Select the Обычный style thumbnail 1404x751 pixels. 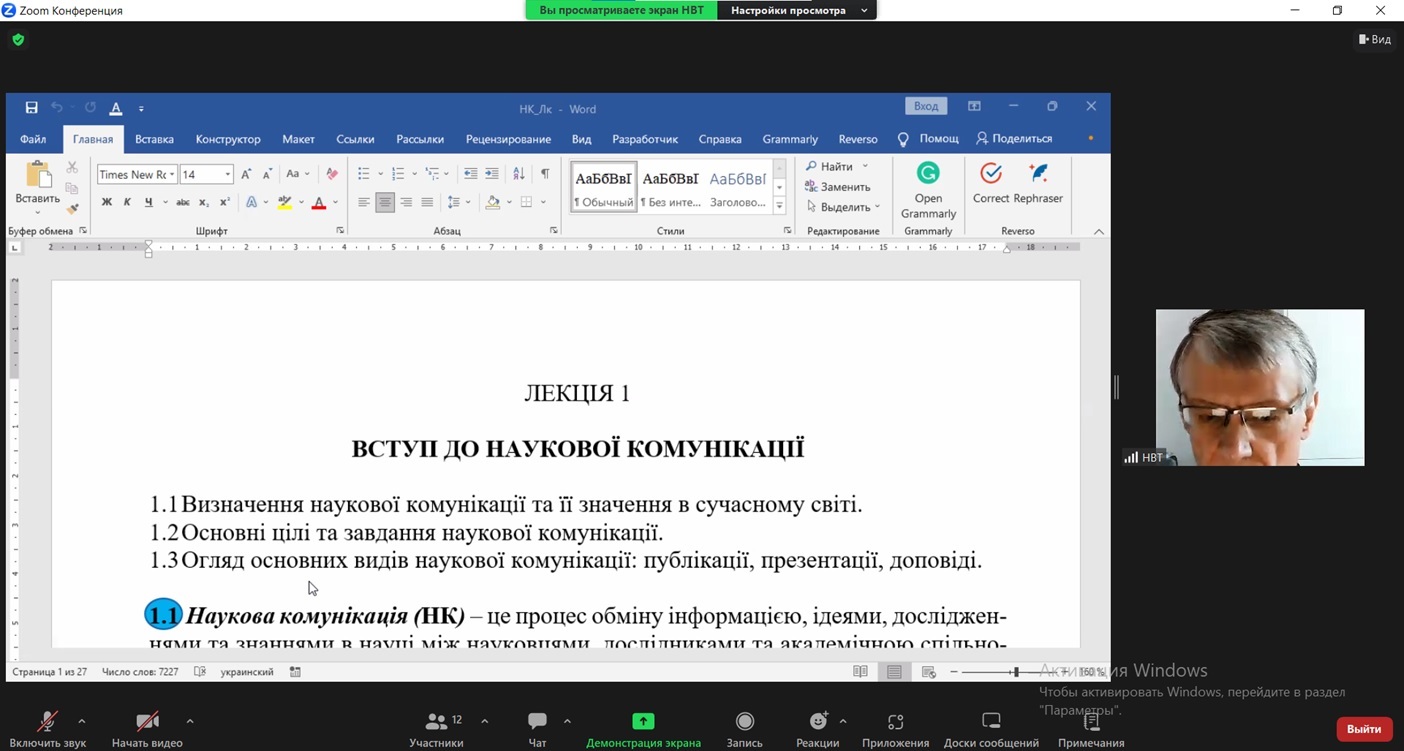pyautogui.click(x=603, y=186)
